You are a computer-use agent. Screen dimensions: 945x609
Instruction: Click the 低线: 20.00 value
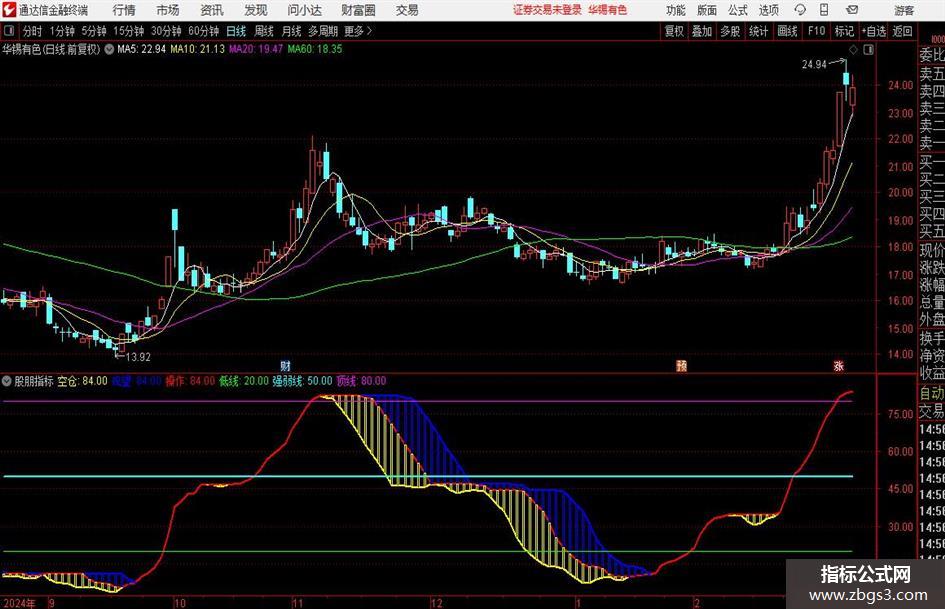pyautogui.click(x=243, y=381)
